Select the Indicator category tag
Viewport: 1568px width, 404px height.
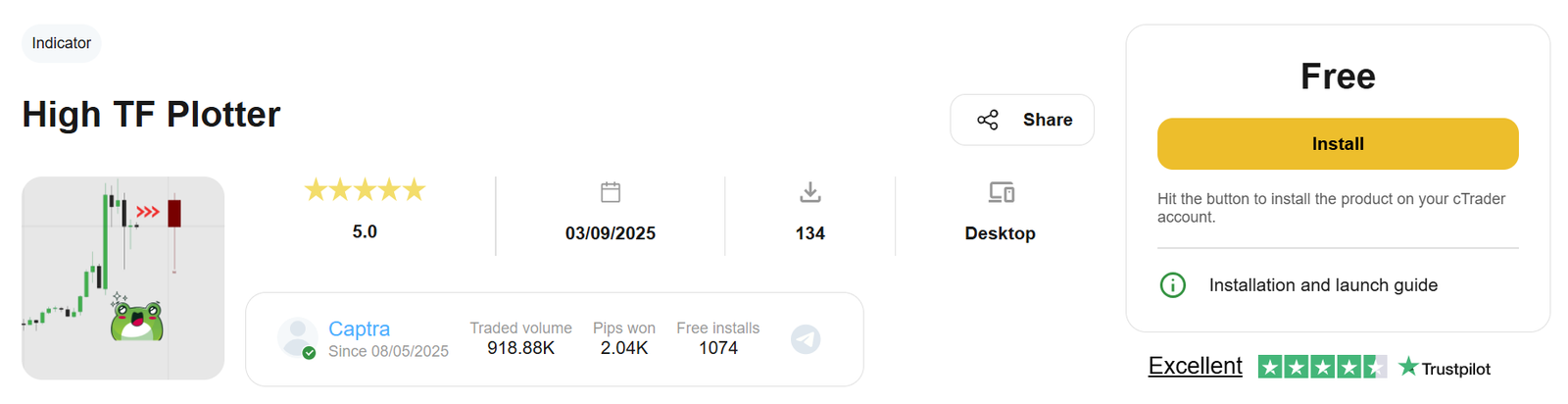coord(61,43)
